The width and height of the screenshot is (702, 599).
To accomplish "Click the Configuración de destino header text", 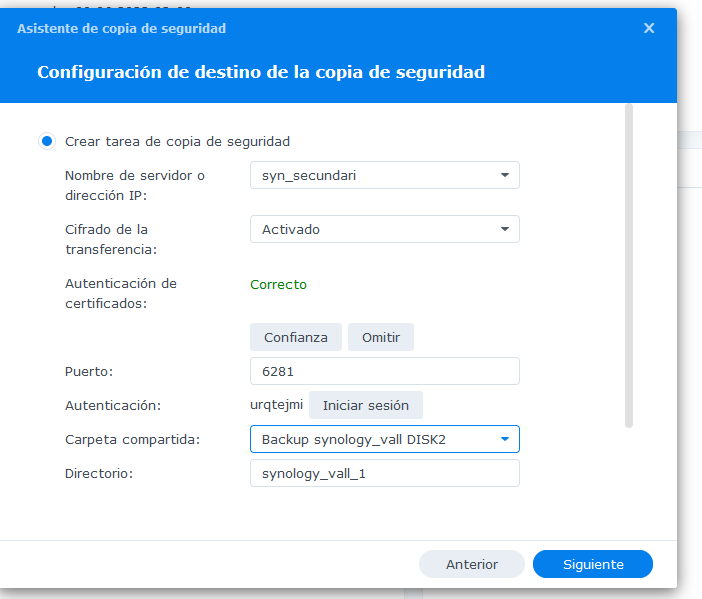I will pyautogui.click(x=260, y=72).
